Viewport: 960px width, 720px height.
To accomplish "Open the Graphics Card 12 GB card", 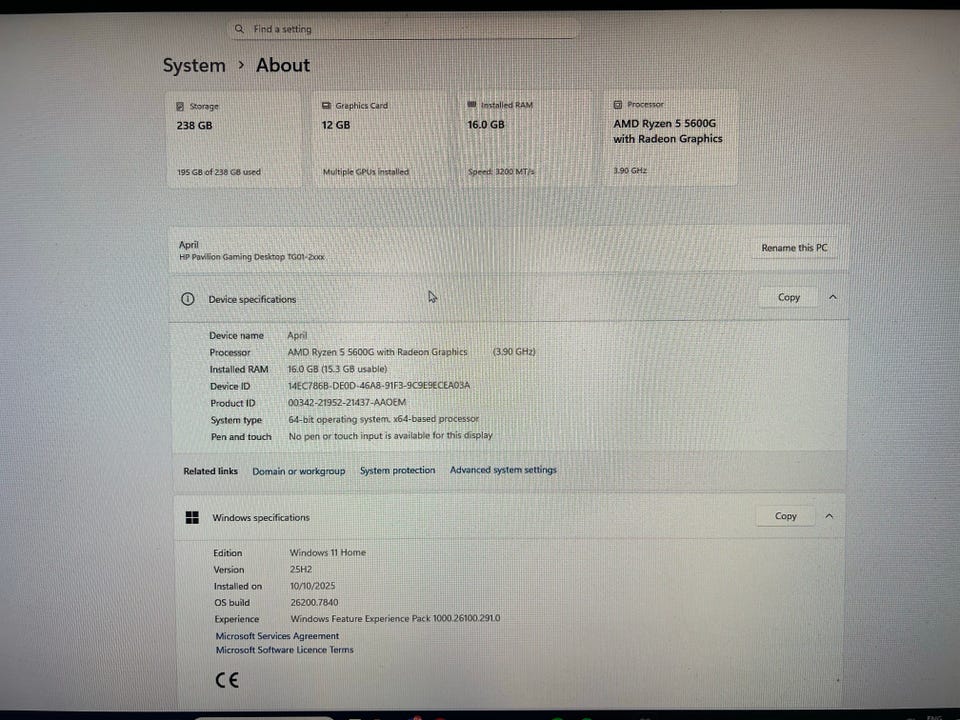I will [x=380, y=138].
